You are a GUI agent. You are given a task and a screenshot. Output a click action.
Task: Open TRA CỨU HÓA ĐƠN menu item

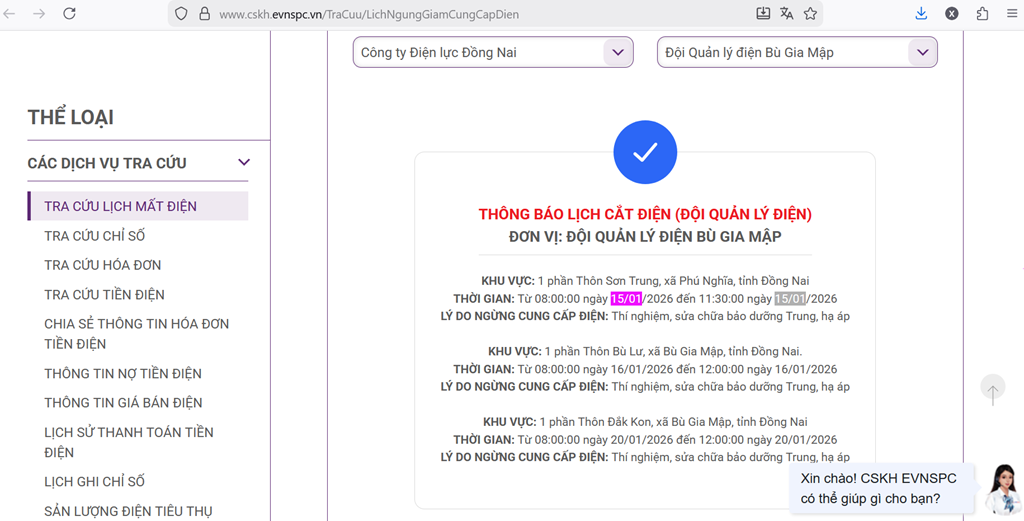102,265
